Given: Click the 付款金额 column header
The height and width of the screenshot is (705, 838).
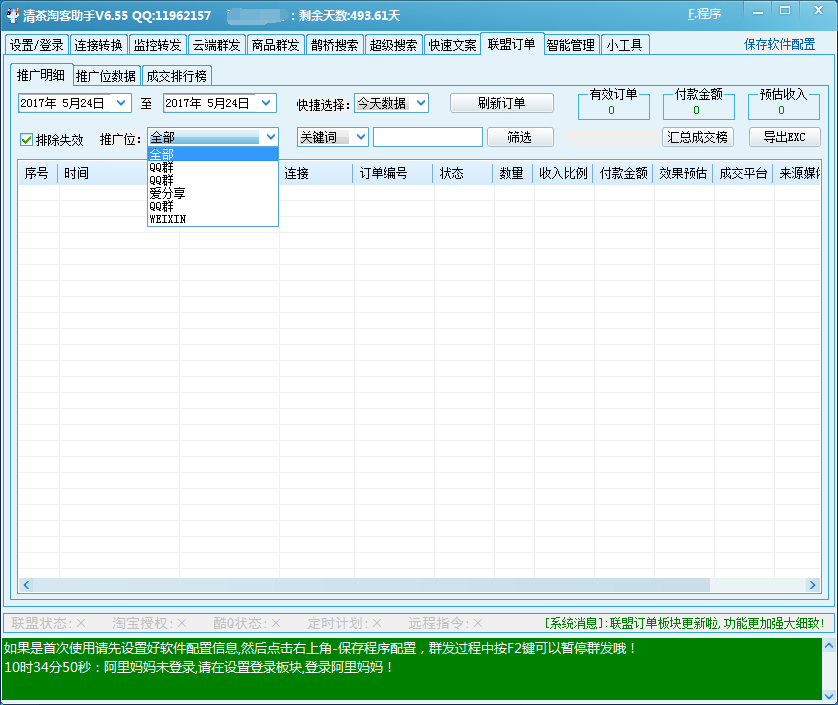Looking at the screenshot, I should coord(623,173).
